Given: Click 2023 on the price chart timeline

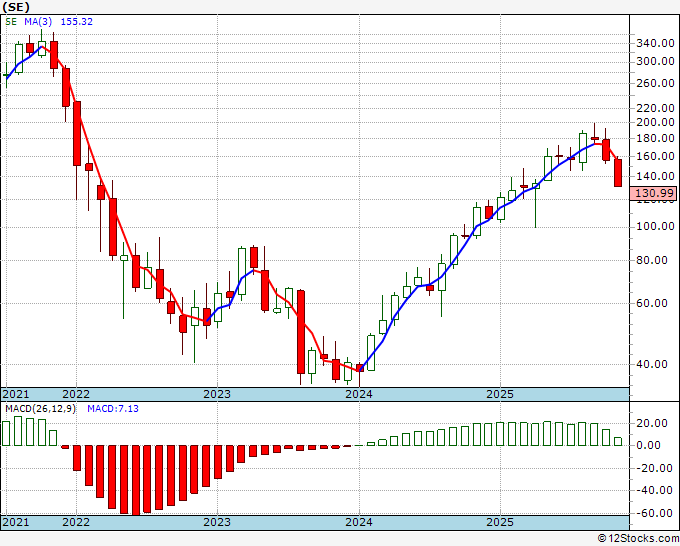Looking at the screenshot, I should [217, 394].
